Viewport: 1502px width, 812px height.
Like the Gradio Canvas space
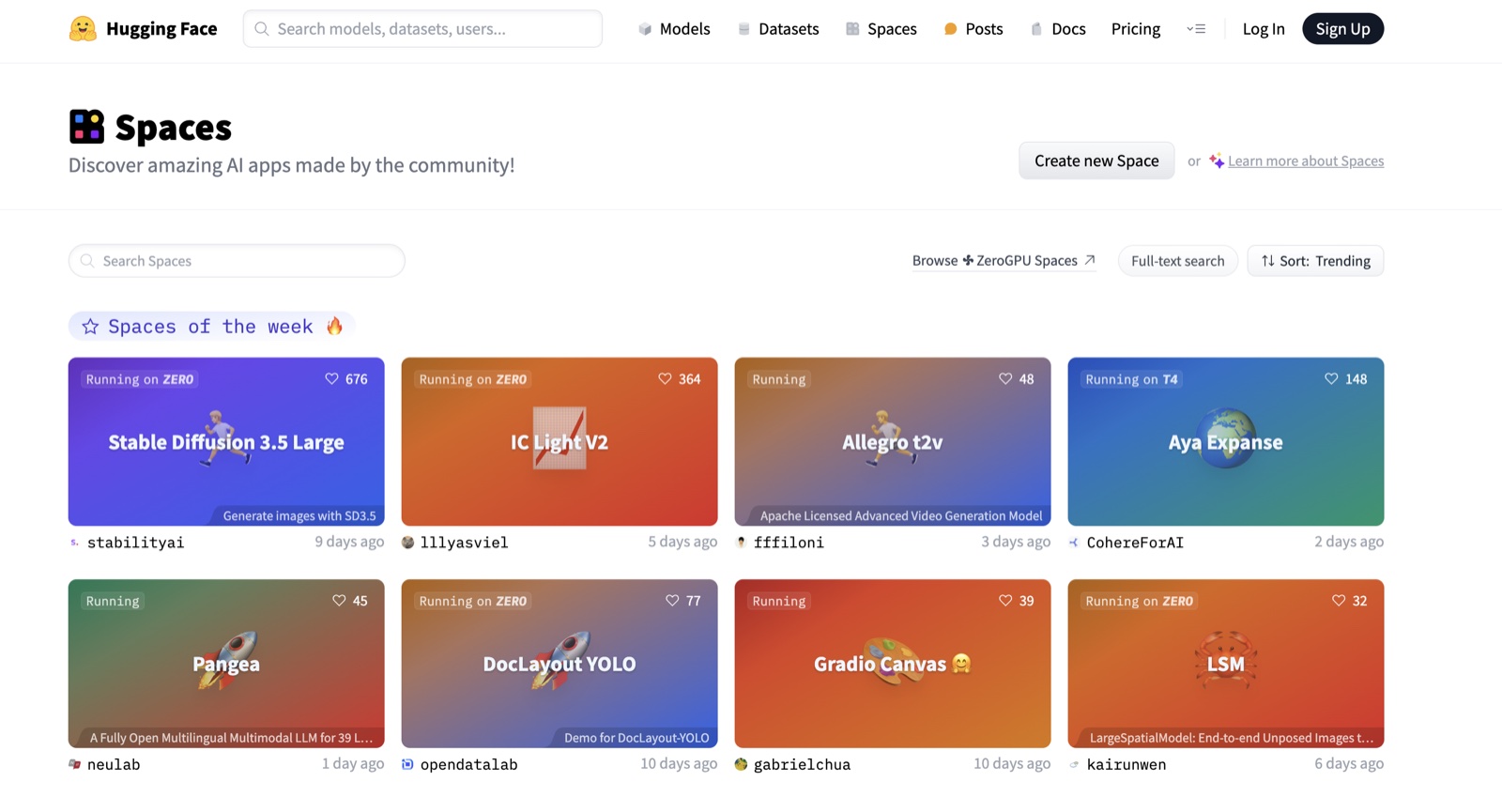point(1005,601)
